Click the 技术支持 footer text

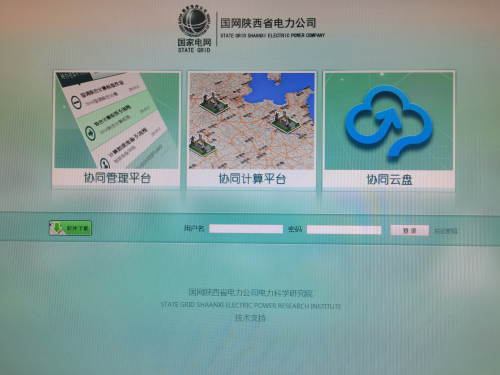point(250,318)
